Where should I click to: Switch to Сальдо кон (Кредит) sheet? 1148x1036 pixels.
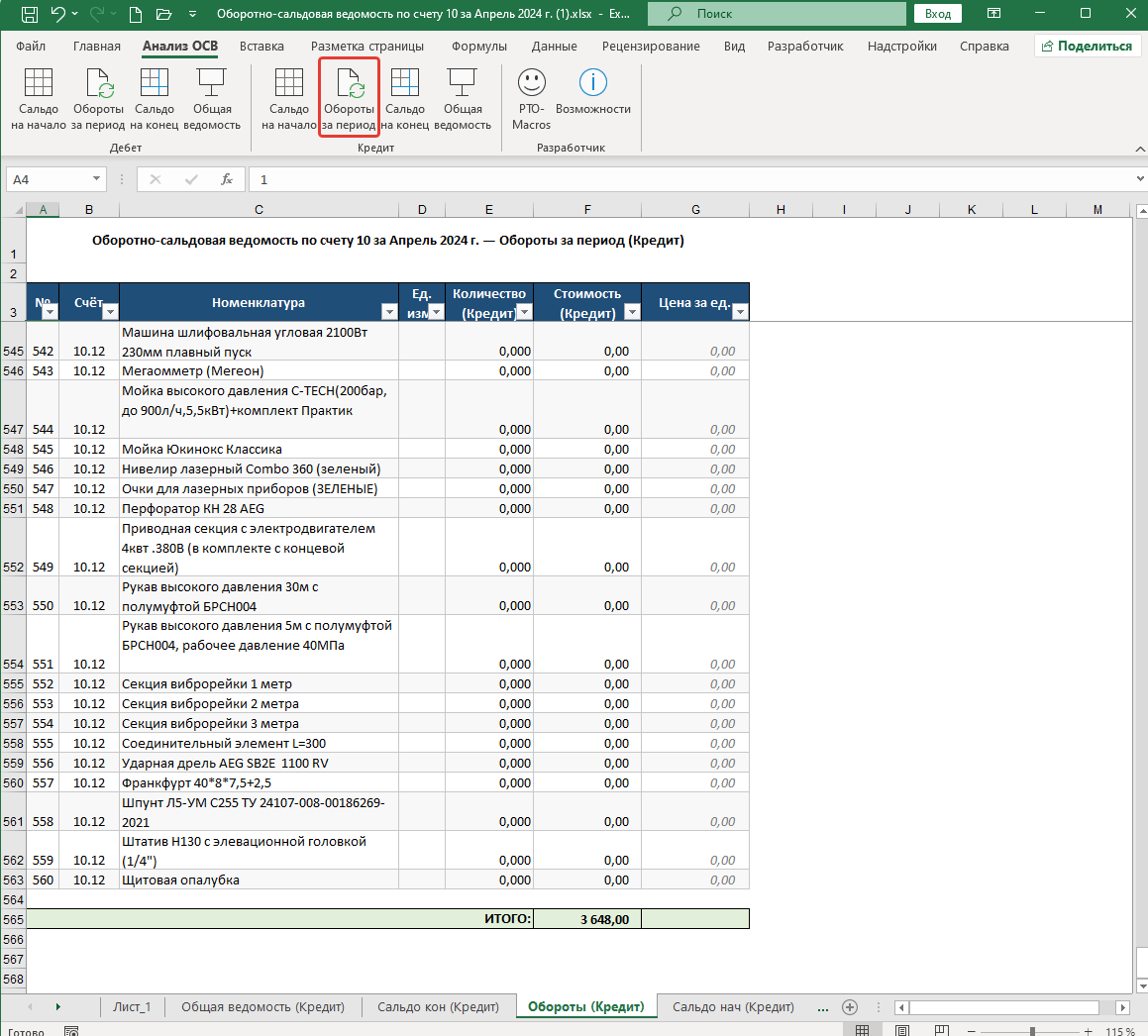click(438, 1006)
